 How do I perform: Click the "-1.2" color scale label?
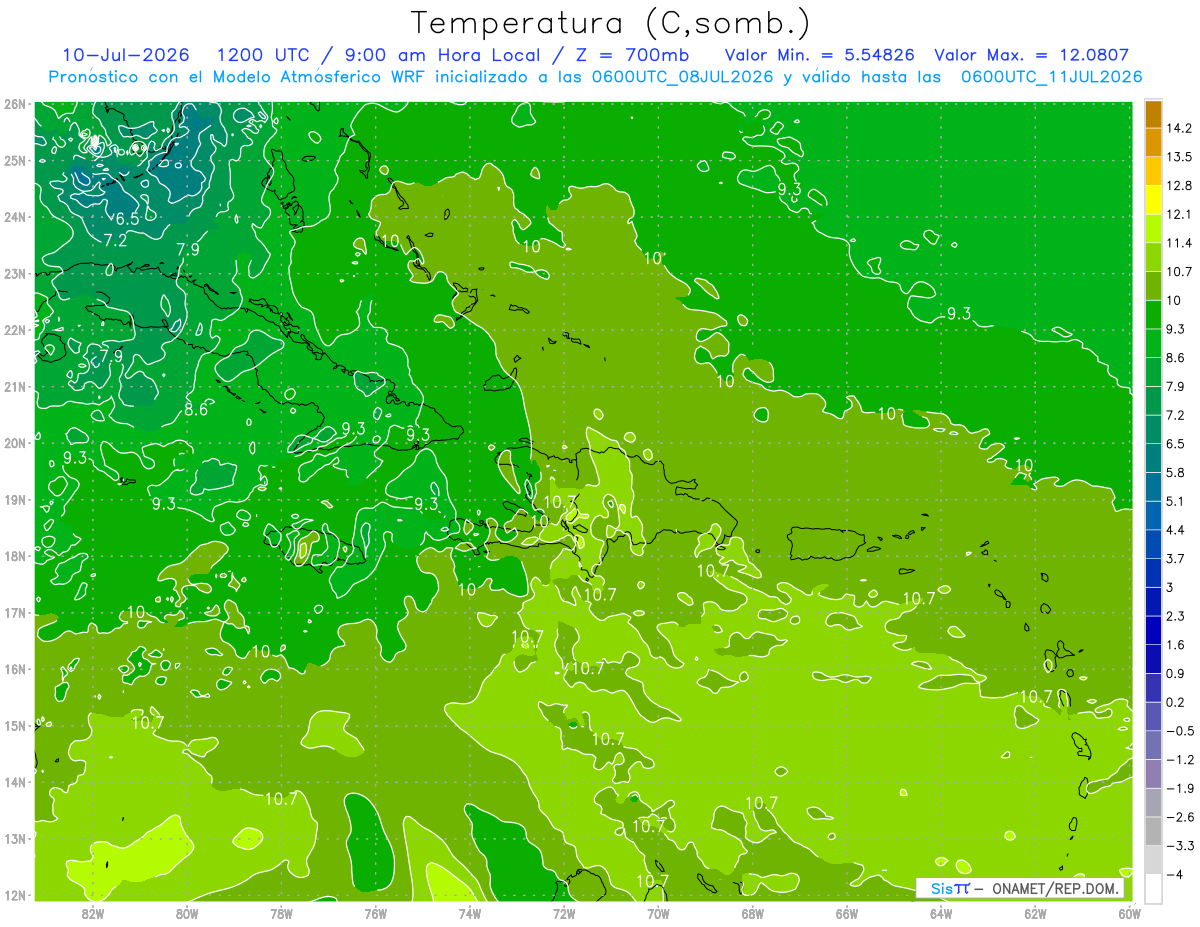1179,759
